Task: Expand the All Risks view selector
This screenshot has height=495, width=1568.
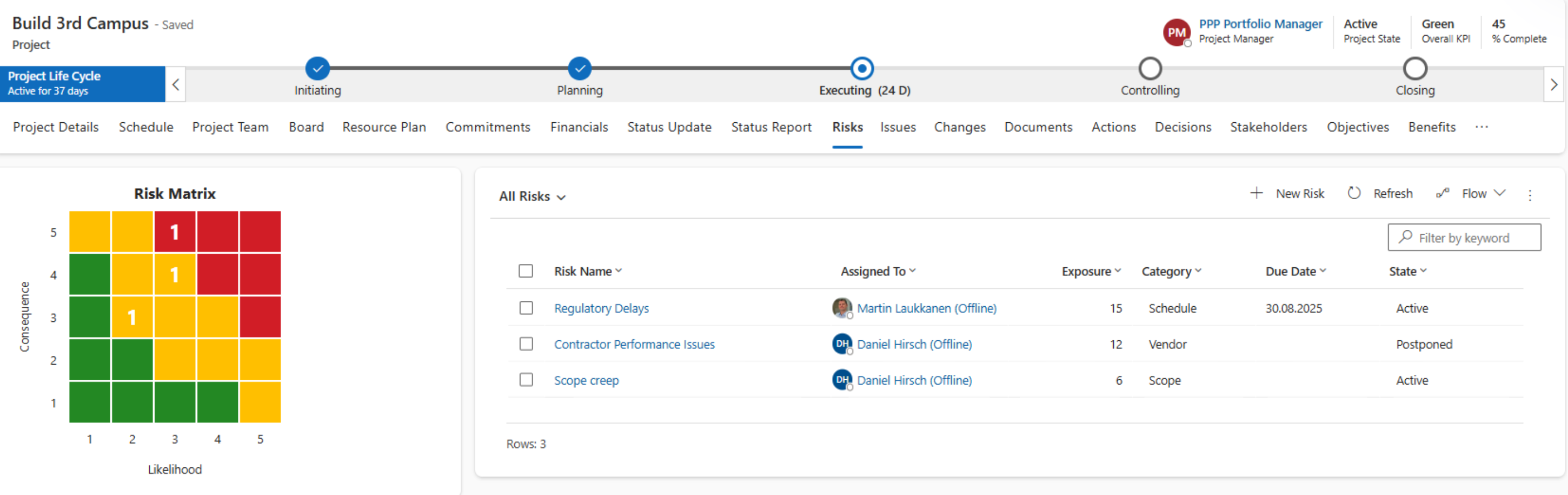Action: (x=532, y=196)
